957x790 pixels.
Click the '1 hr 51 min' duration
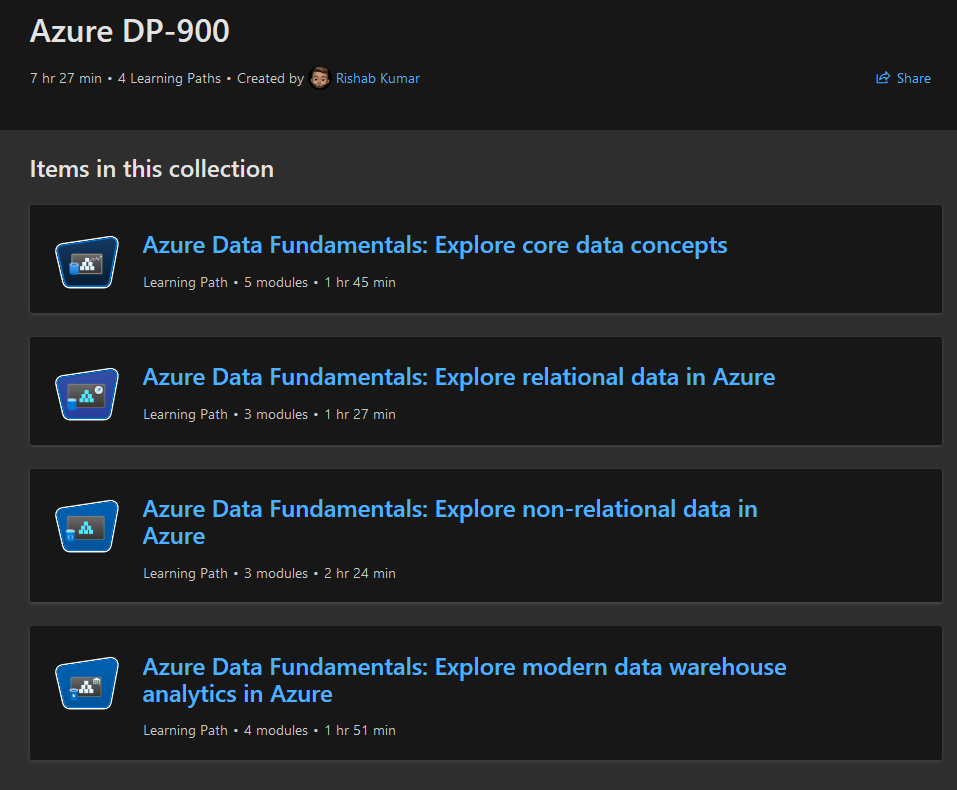[359, 730]
